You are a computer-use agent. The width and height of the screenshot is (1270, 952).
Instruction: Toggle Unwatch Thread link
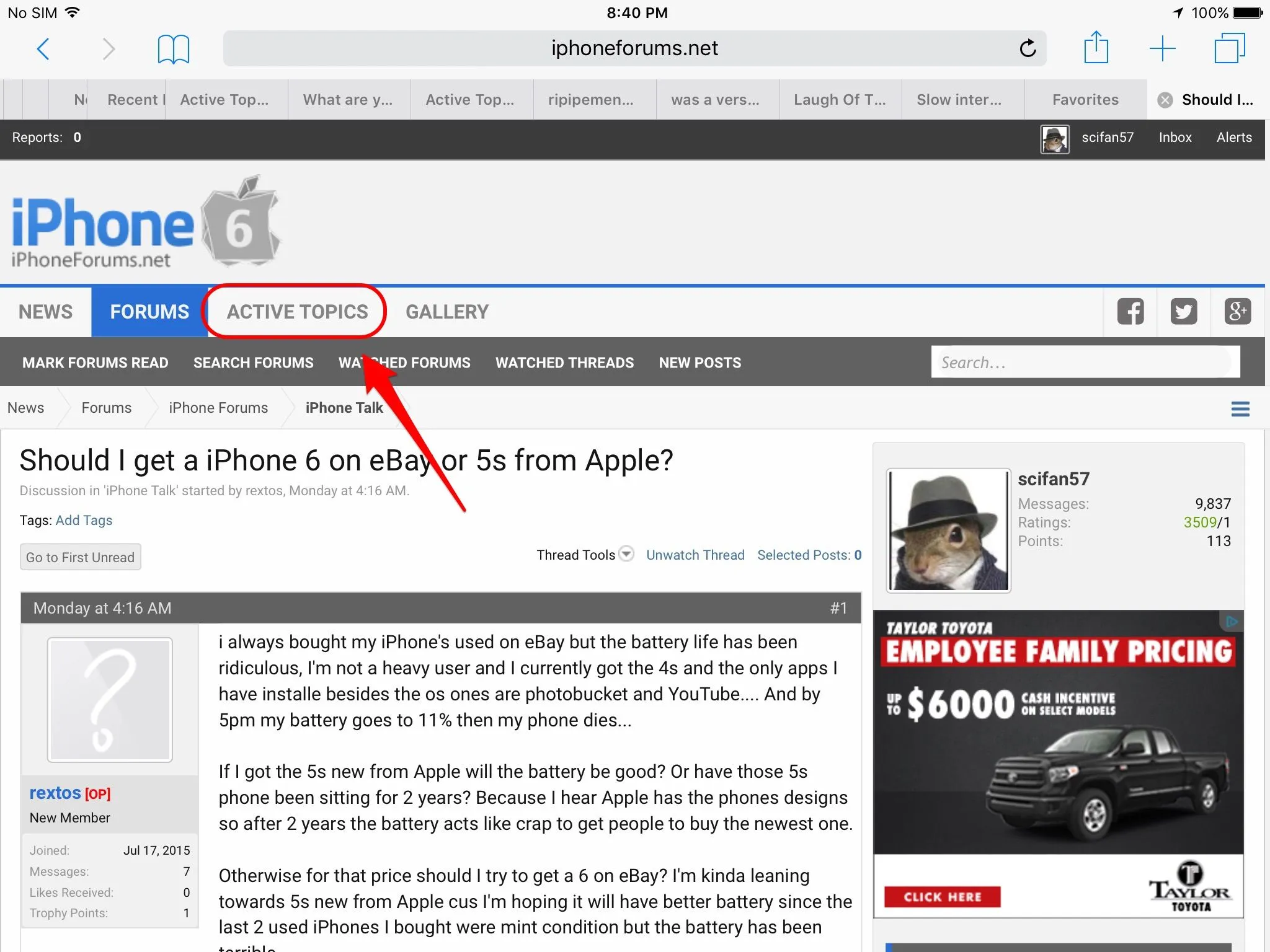tap(695, 555)
